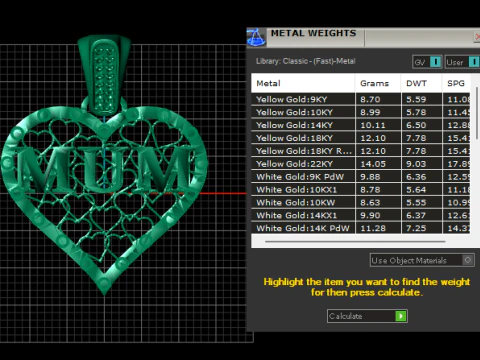Sort by the Grams column header

pyautogui.click(x=378, y=83)
